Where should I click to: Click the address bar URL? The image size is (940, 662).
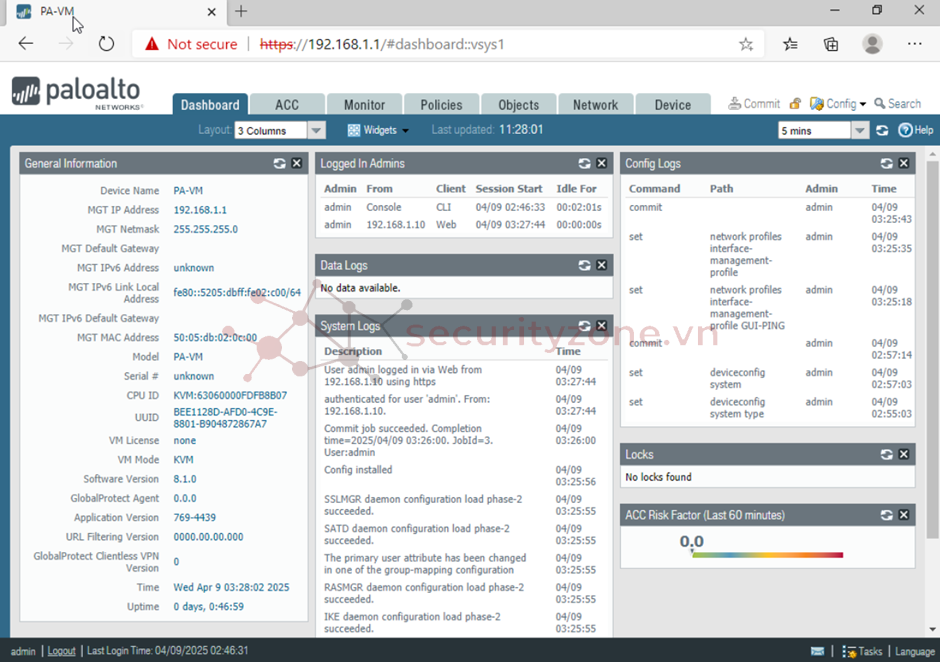tap(382, 44)
